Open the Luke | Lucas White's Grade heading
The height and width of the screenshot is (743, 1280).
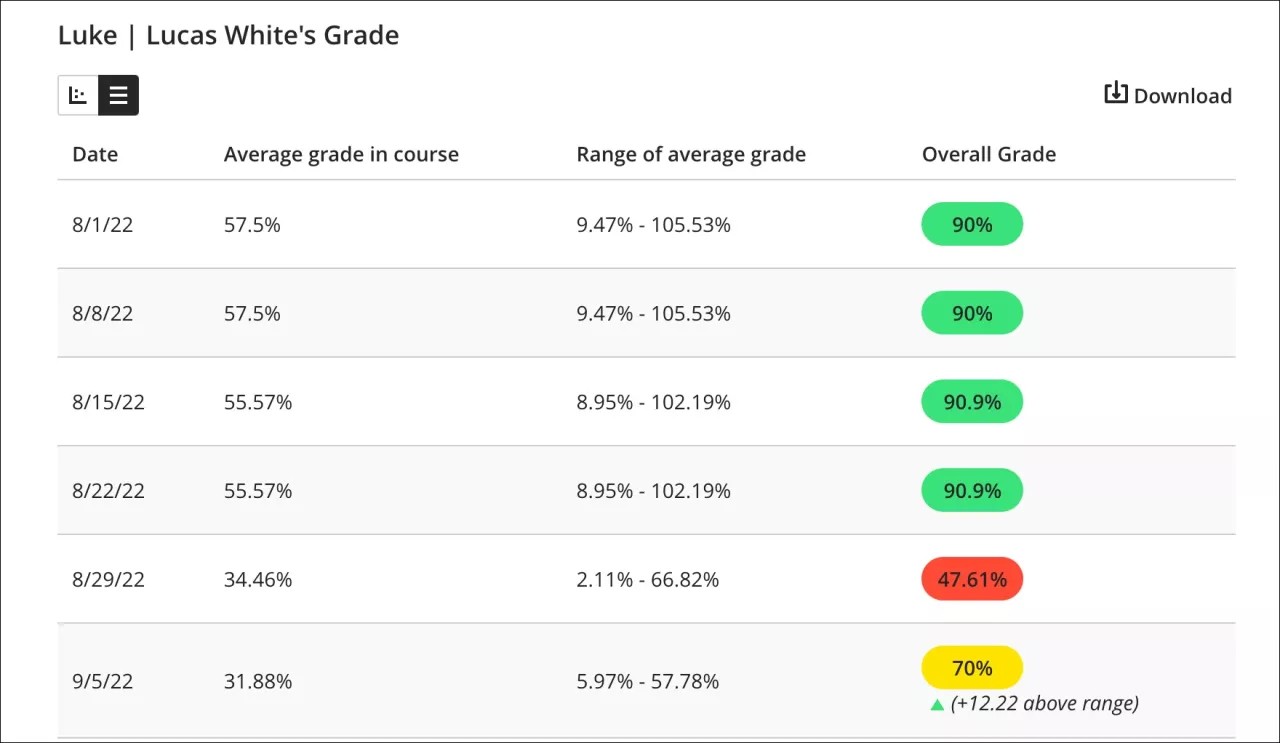point(228,35)
